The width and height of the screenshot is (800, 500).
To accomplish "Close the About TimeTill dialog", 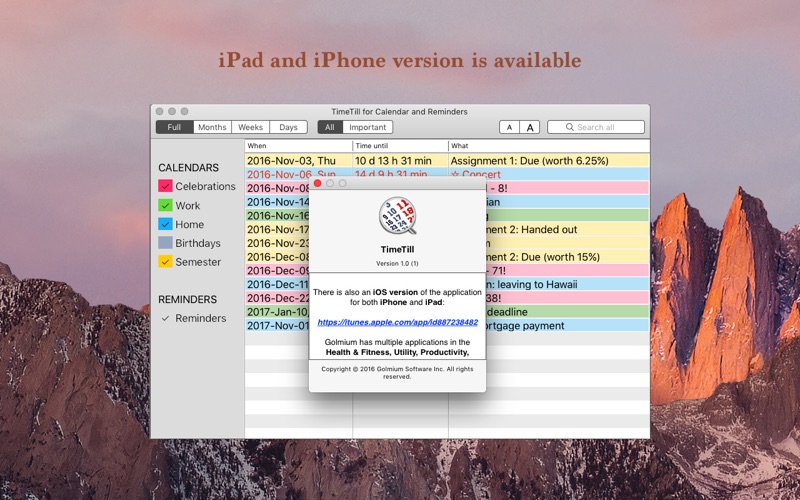I will tap(317, 183).
